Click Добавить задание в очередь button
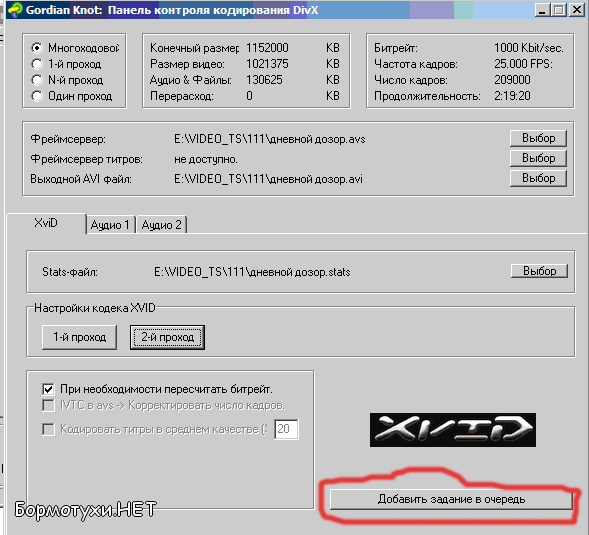 click(451, 499)
